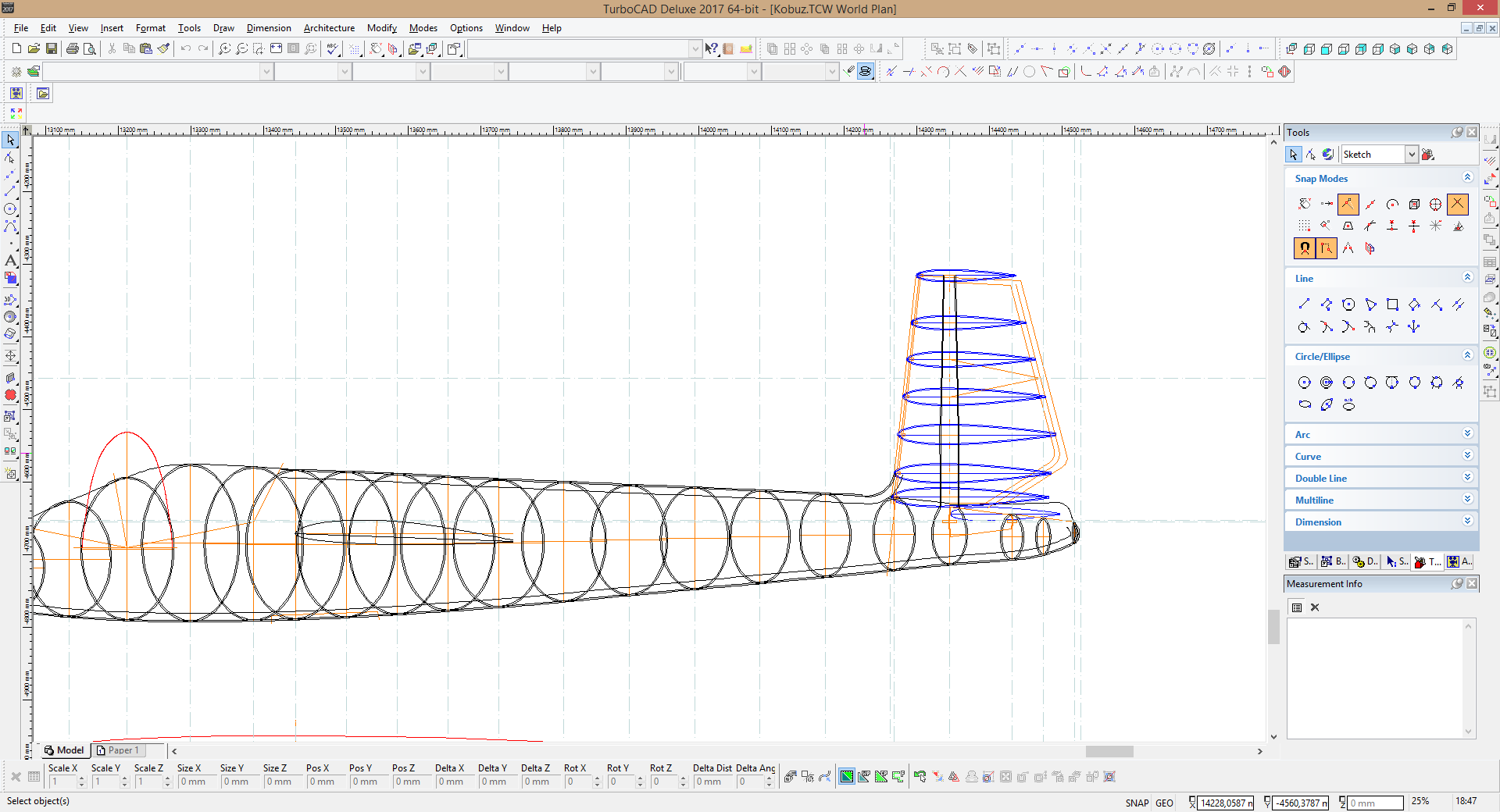This screenshot has height=812, width=1500.
Task: Expand the Arc tools section
Action: point(1467,434)
